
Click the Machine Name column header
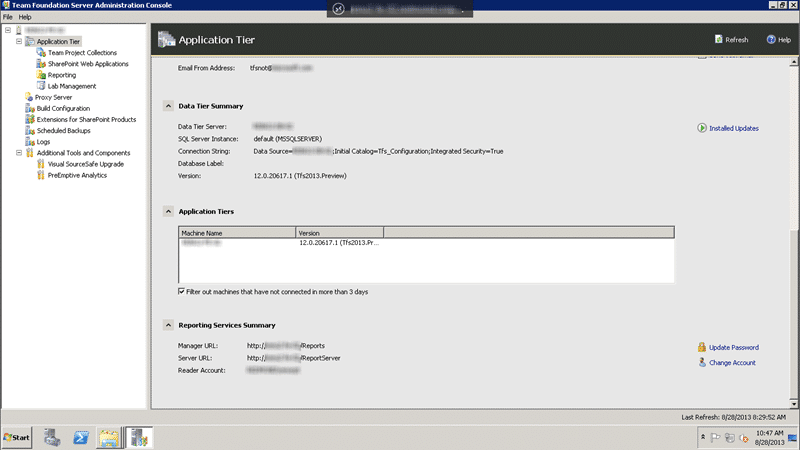(x=237, y=233)
